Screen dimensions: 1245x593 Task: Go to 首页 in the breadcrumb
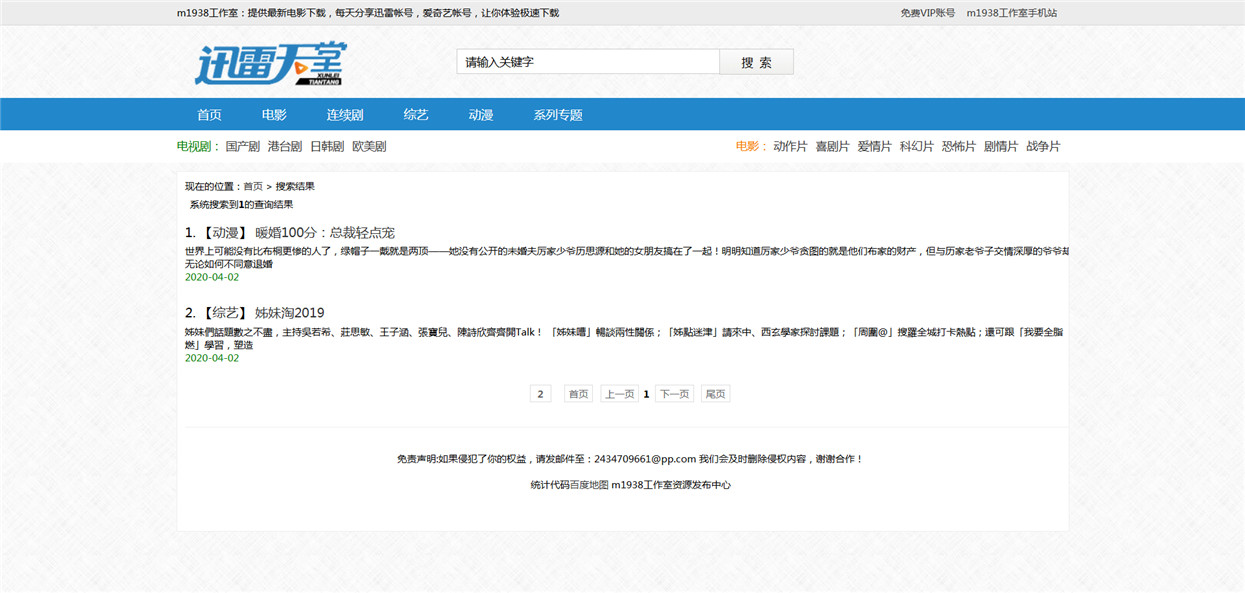click(253, 186)
